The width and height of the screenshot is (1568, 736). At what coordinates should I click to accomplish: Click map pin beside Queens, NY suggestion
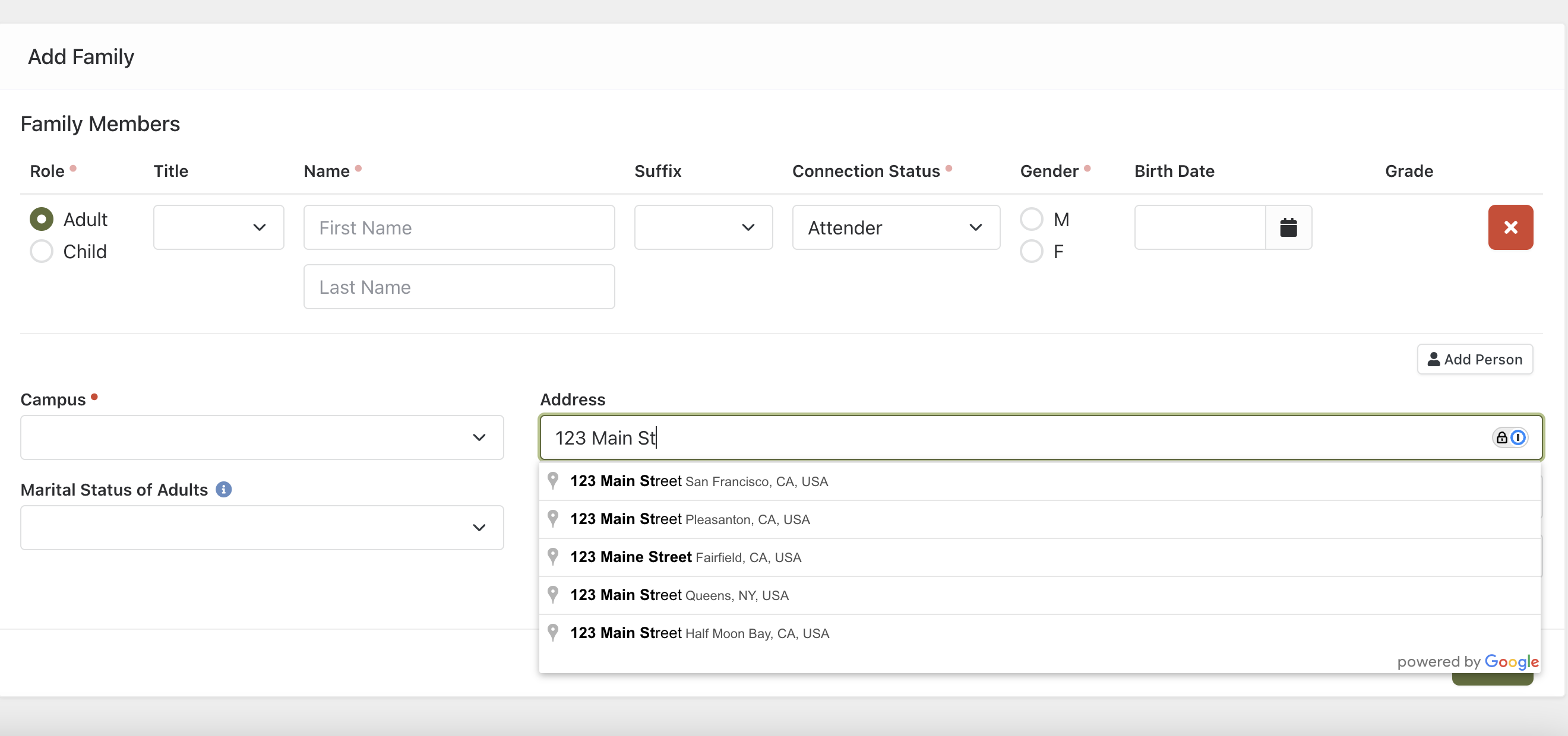point(553,594)
